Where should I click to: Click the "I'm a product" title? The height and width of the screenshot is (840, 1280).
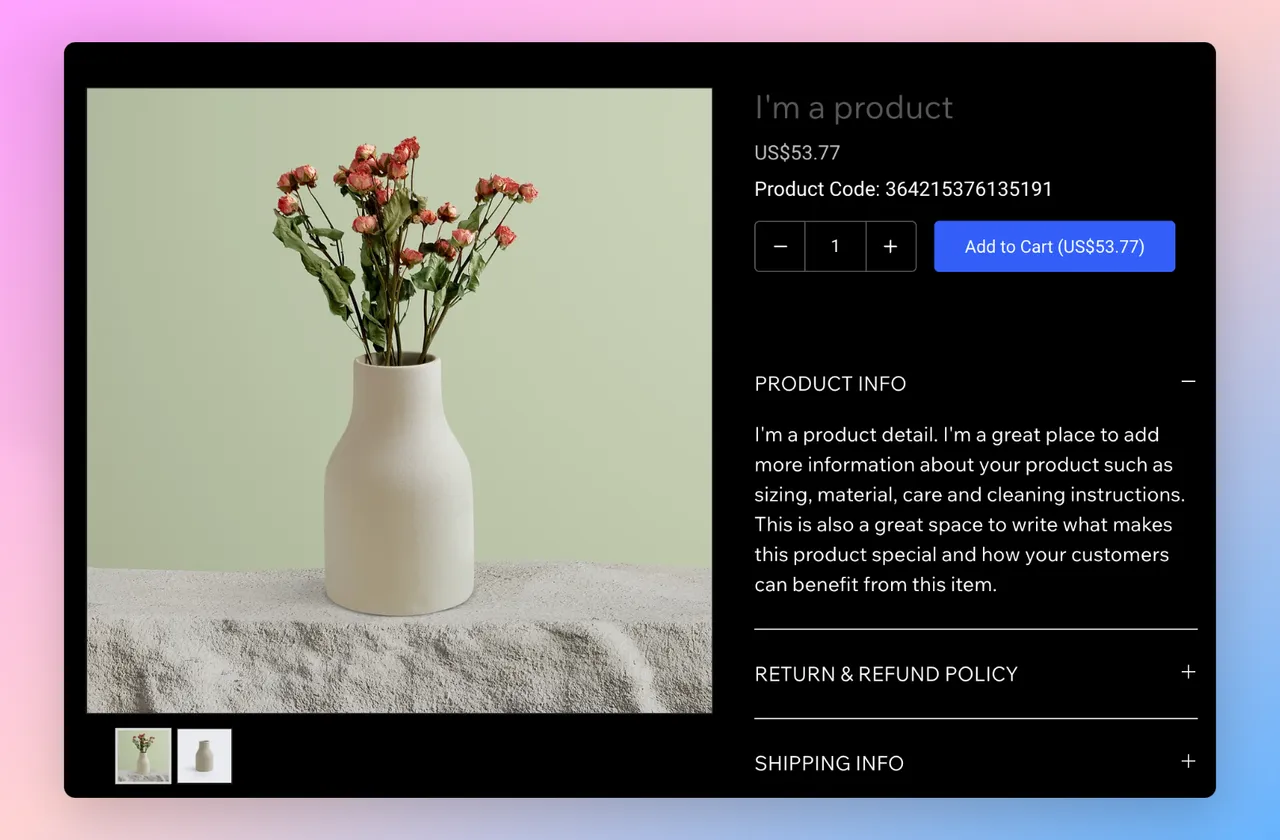pos(854,107)
